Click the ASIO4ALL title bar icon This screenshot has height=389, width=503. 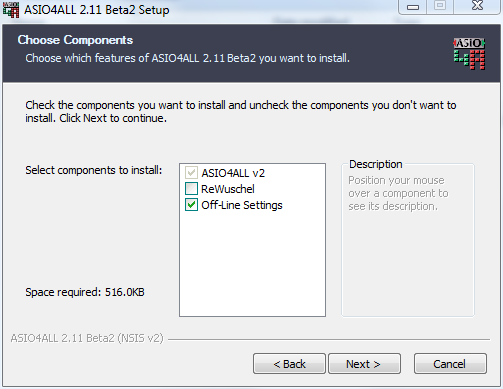11,10
